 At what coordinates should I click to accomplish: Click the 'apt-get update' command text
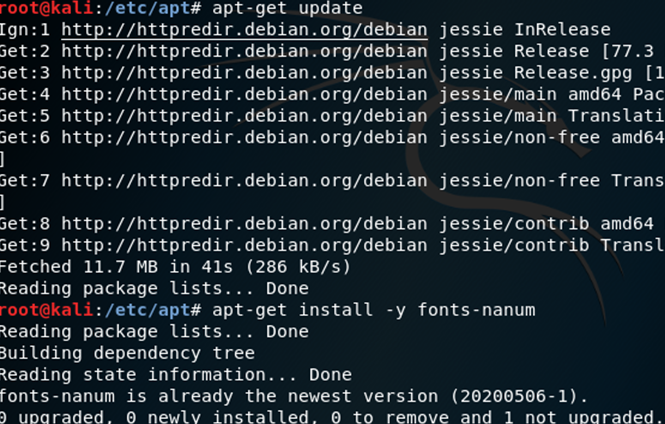pos(287,8)
